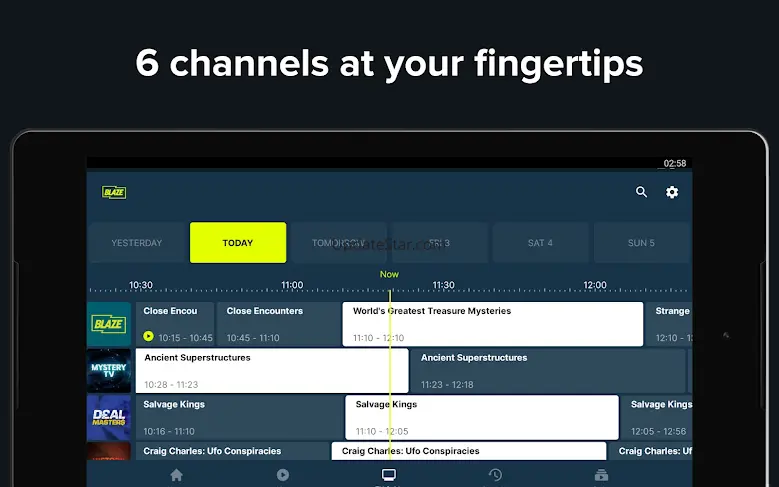
Task: Click the 12:00 time label
Action: click(x=595, y=285)
